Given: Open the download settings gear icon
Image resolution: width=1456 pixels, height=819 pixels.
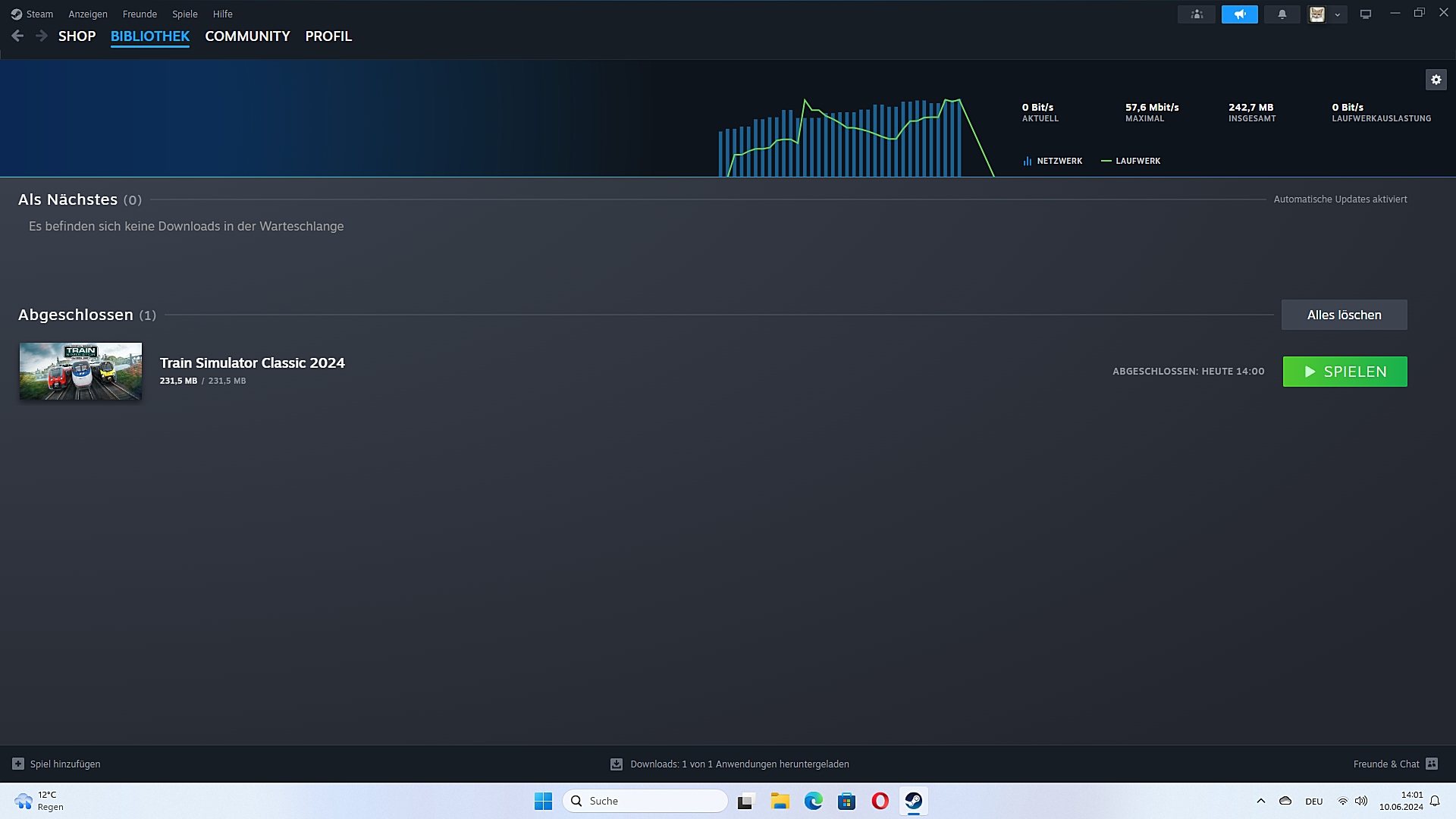Looking at the screenshot, I should [x=1436, y=80].
